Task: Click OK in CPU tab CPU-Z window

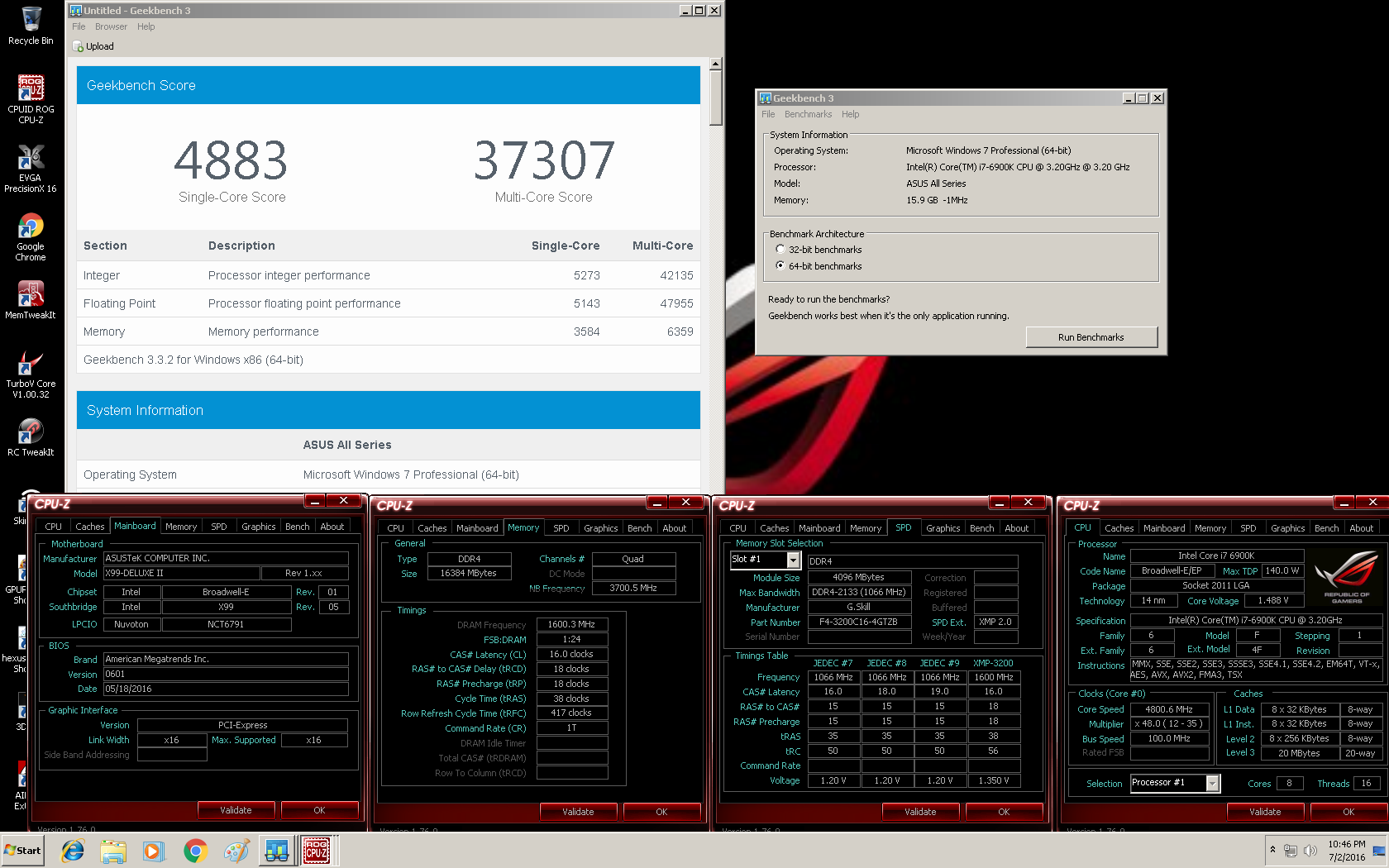Action: pos(1348,812)
